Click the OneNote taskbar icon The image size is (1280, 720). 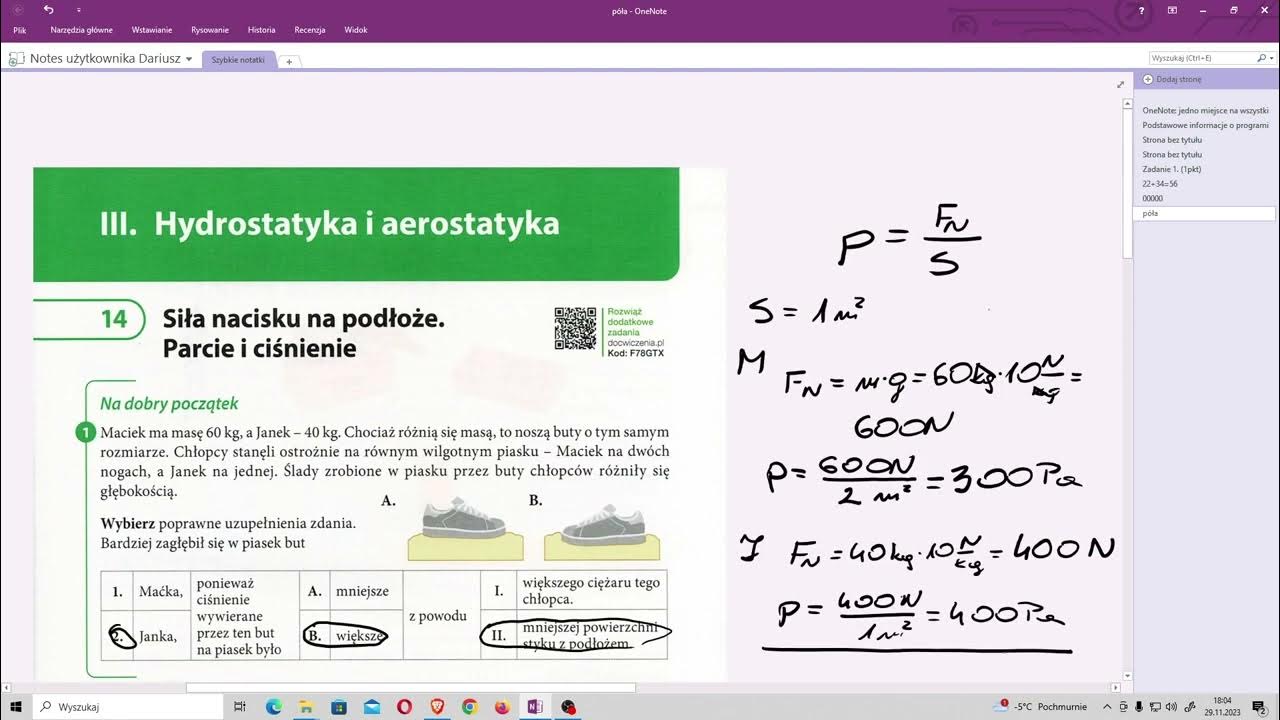[x=535, y=707]
